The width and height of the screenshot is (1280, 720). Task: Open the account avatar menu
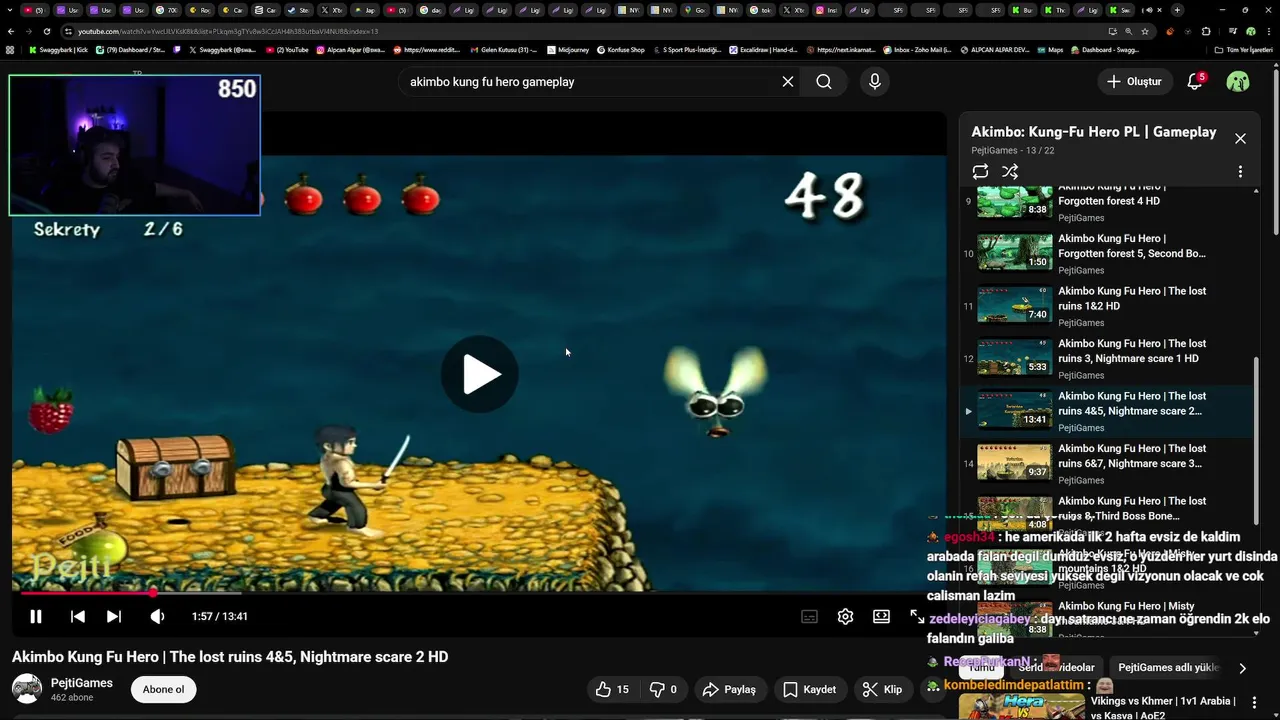[x=1238, y=82]
